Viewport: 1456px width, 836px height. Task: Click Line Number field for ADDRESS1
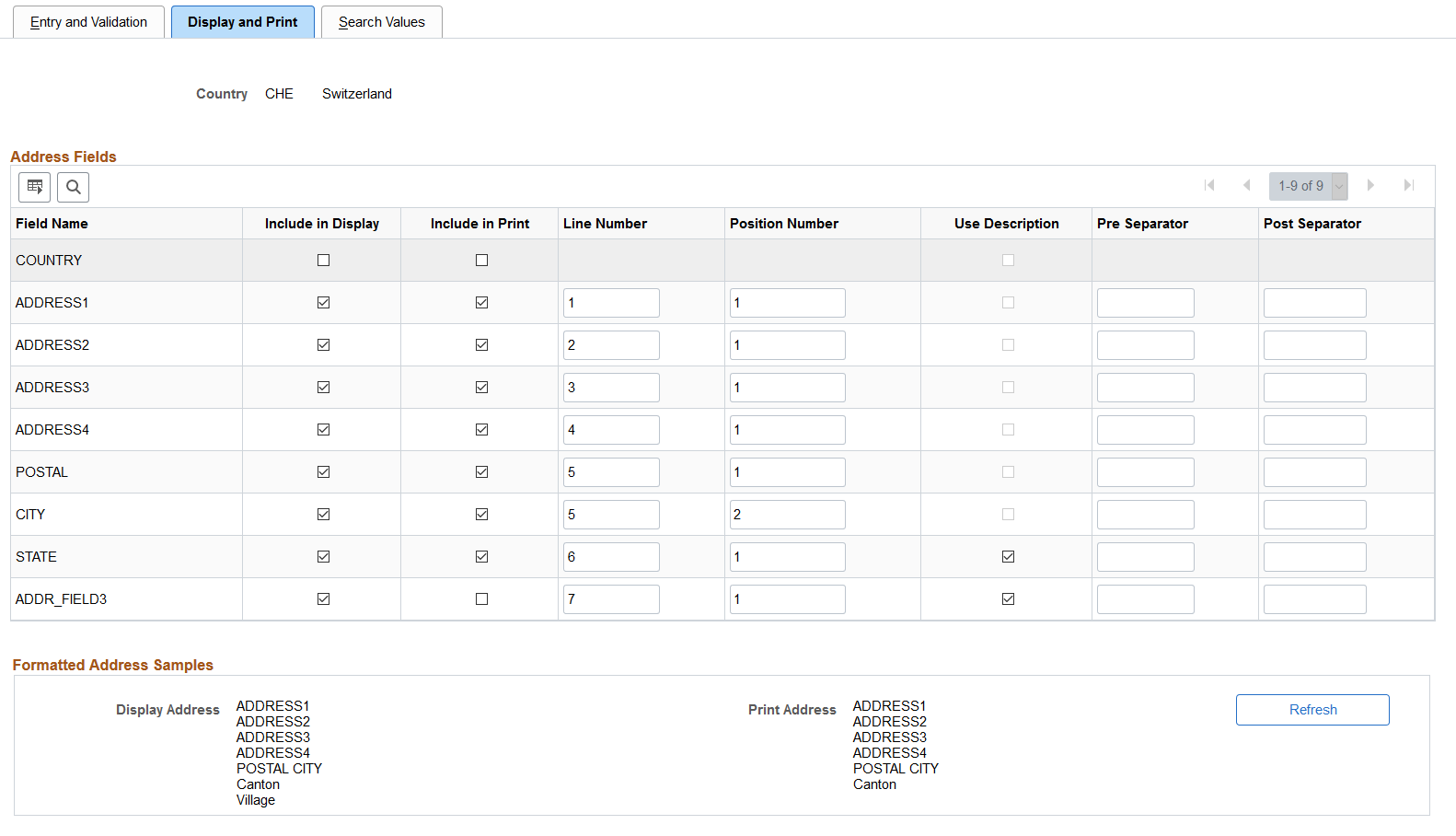[x=611, y=303]
